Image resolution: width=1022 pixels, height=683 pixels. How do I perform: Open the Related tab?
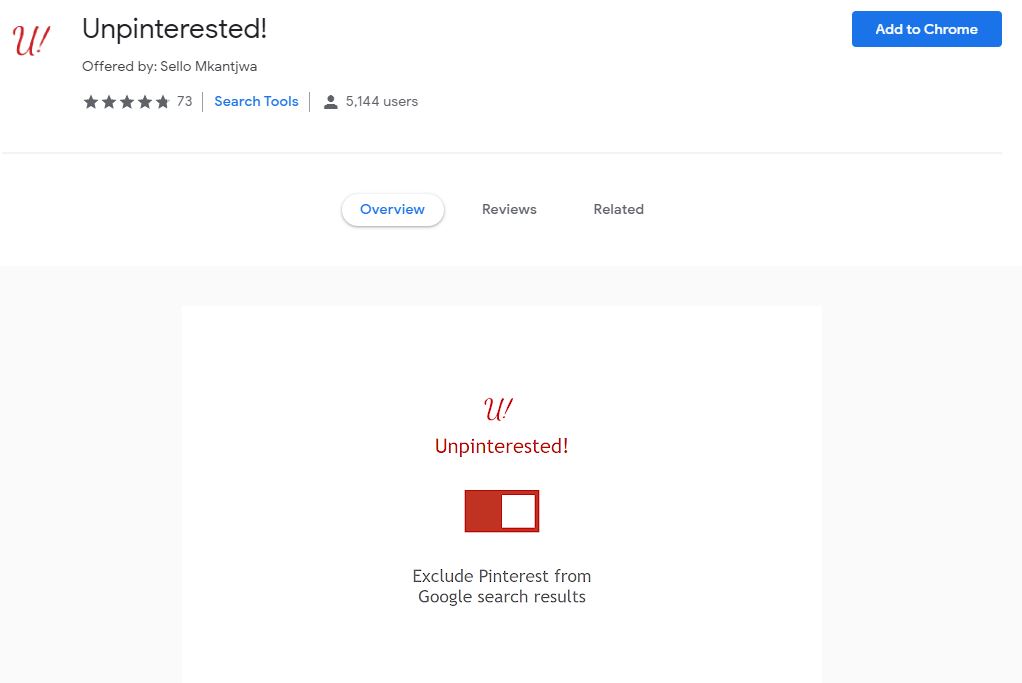618,209
